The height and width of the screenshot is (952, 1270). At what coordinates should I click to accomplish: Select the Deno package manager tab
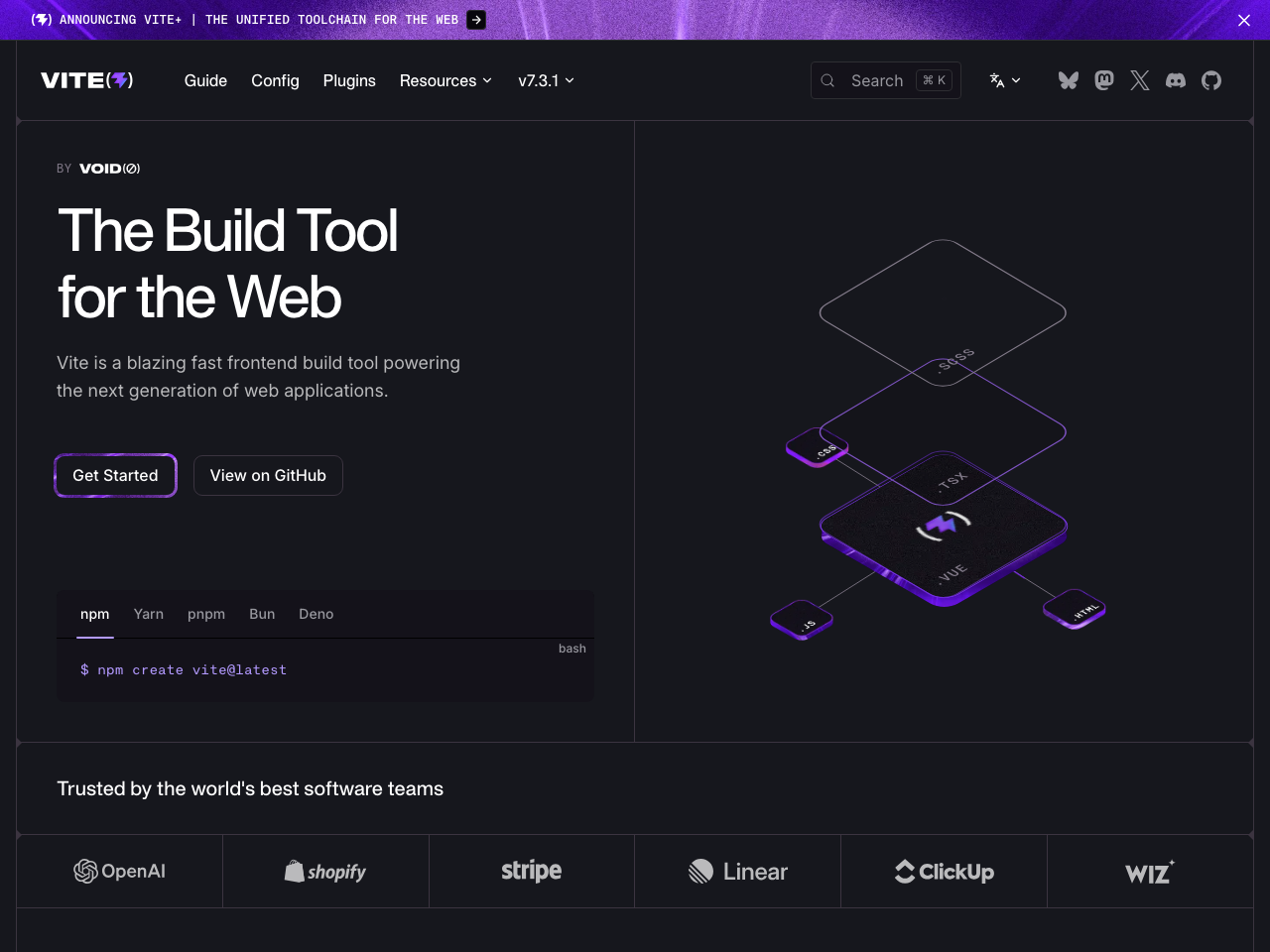pos(316,614)
